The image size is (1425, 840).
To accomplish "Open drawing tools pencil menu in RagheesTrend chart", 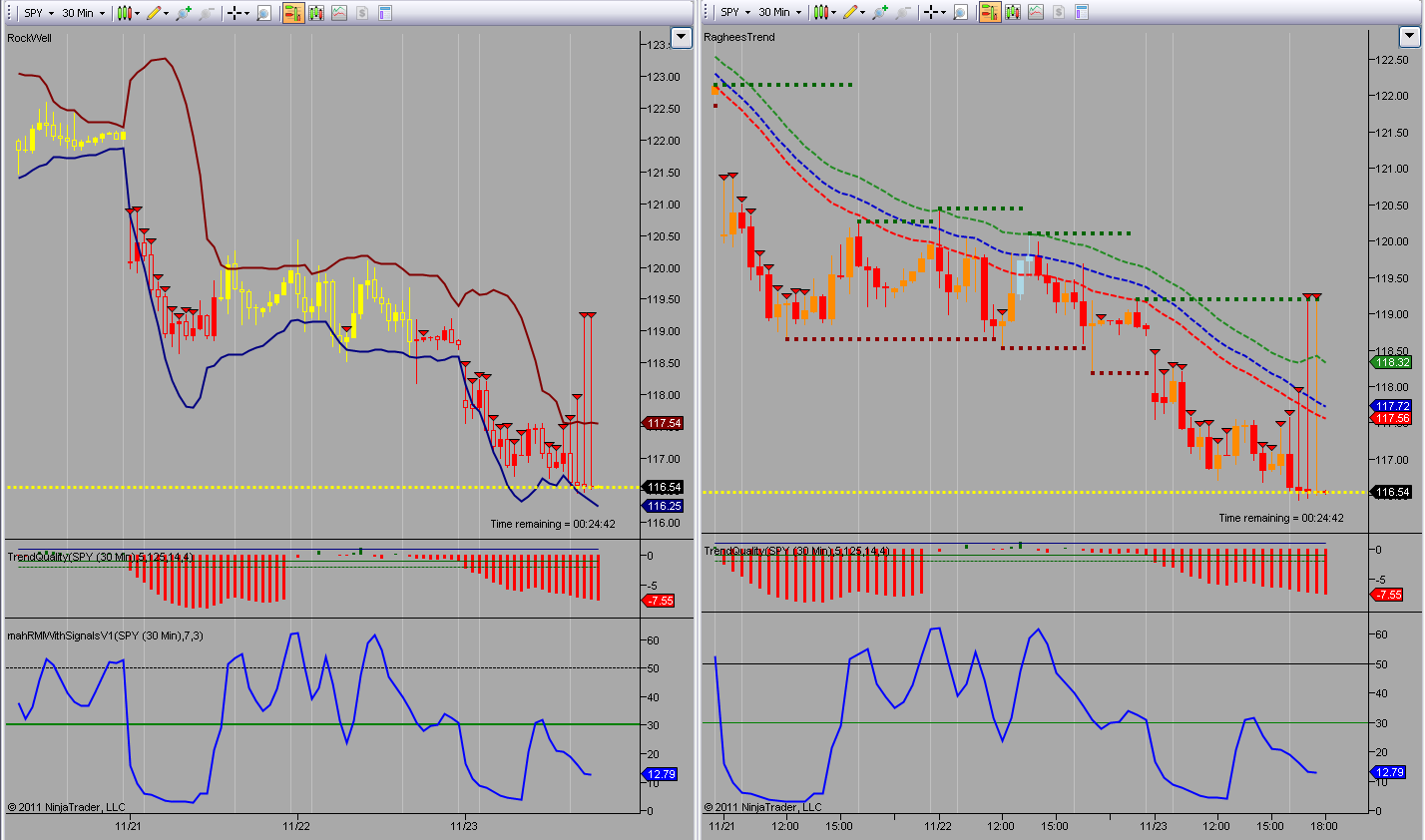I will coord(854,12).
